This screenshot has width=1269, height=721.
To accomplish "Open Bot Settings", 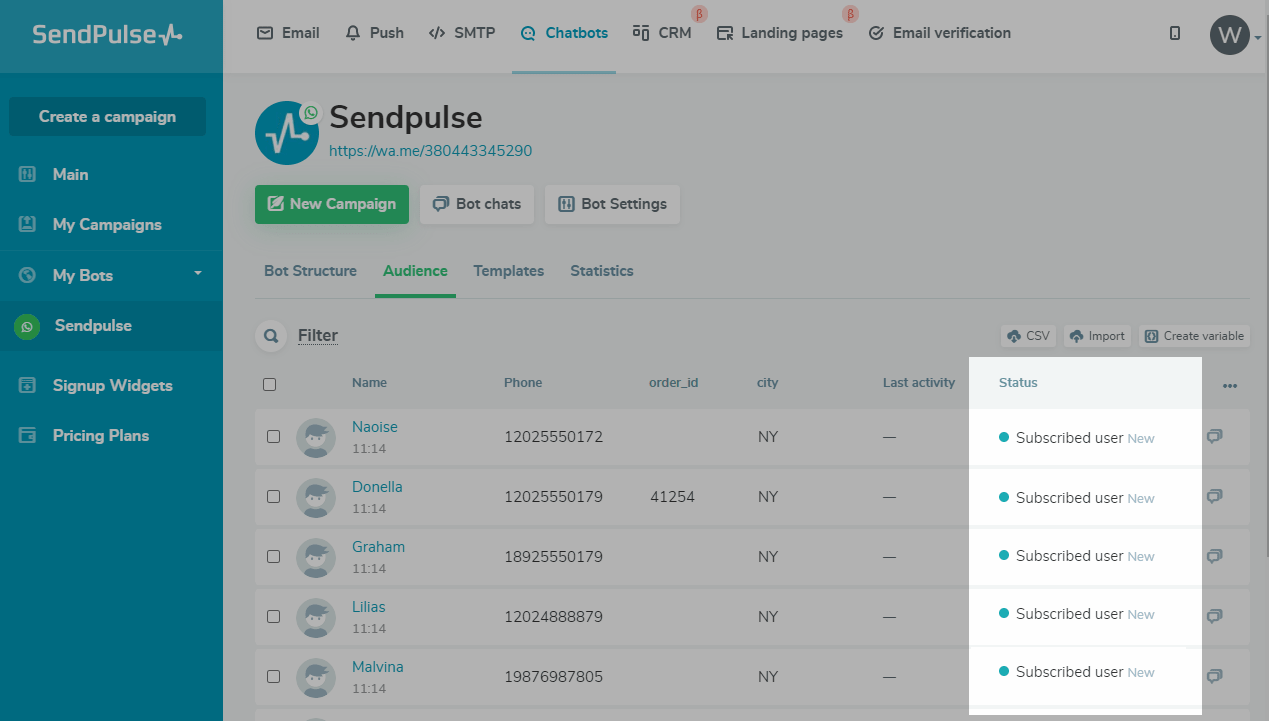I will click(612, 204).
